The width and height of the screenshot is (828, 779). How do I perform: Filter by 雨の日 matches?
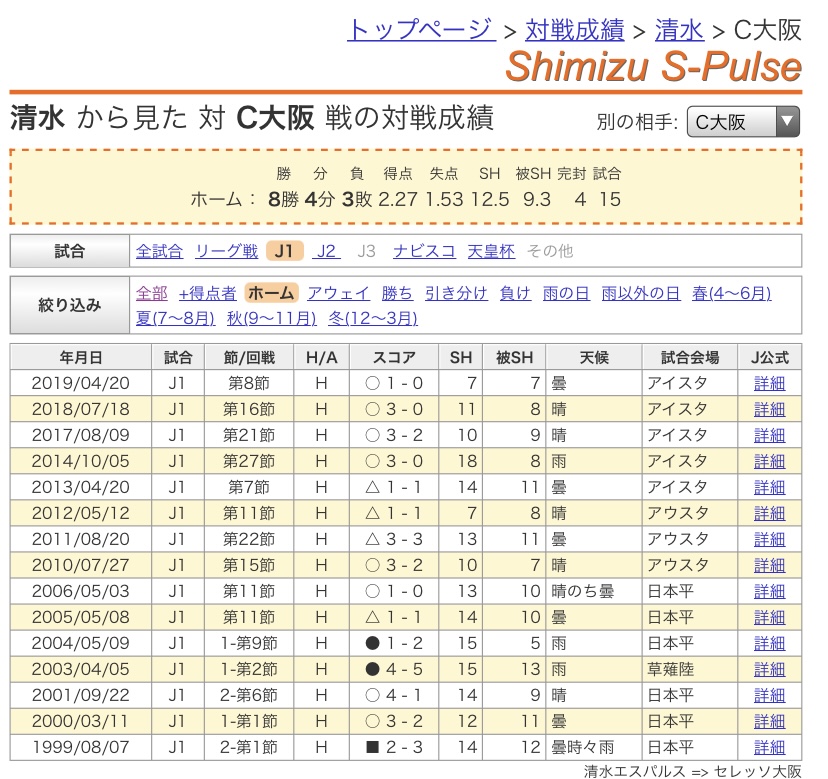565,293
